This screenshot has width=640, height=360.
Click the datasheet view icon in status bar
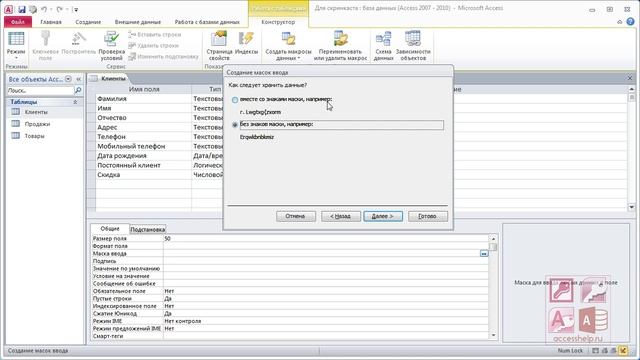[x=595, y=351]
